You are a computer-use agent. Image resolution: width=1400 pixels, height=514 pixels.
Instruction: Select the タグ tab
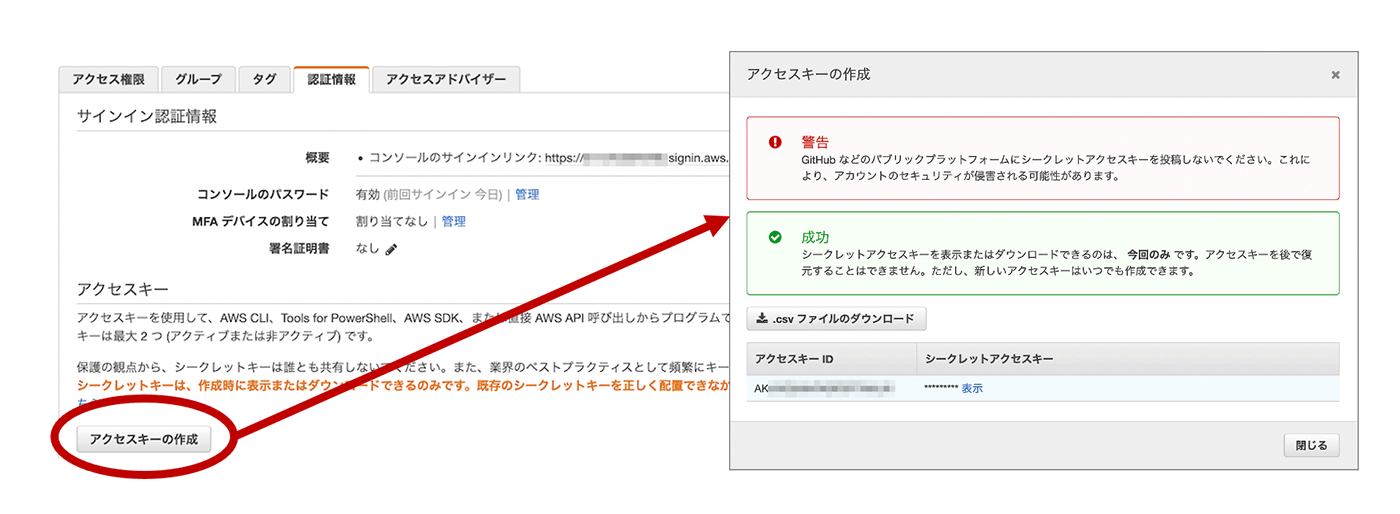pyautogui.click(x=264, y=80)
